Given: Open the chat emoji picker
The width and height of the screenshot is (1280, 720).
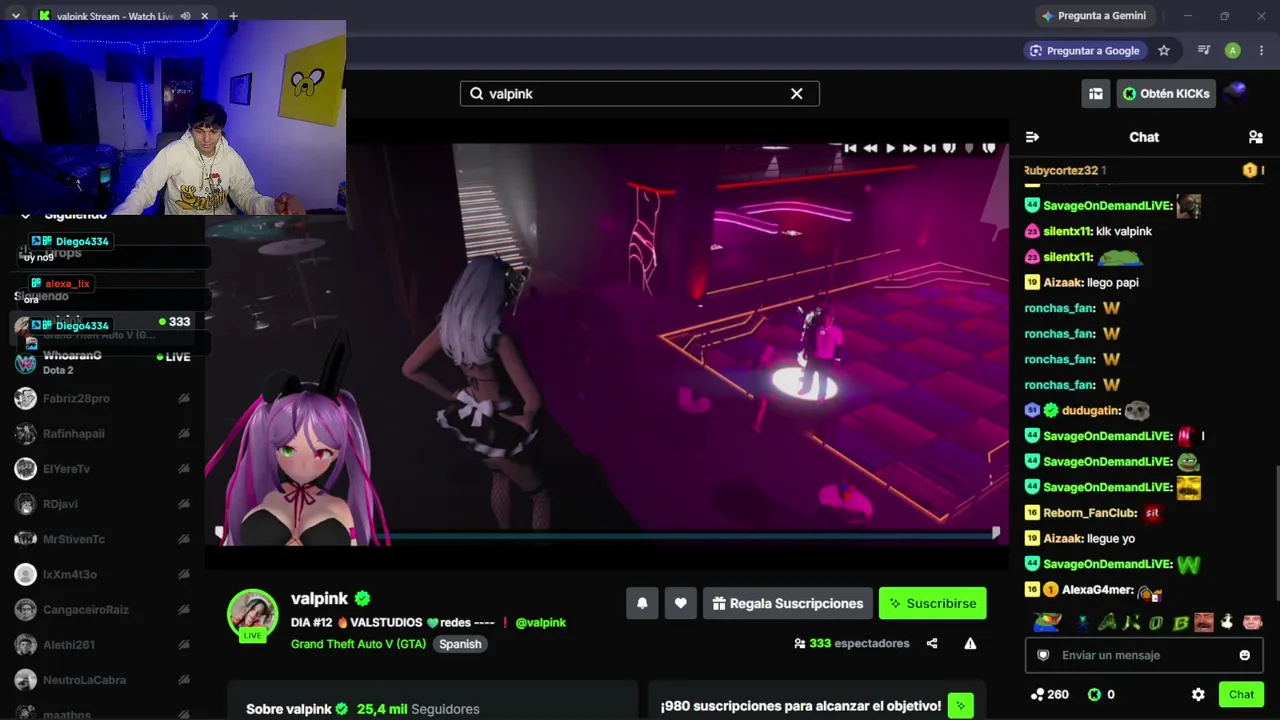Looking at the screenshot, I should tap(1245, 655).
